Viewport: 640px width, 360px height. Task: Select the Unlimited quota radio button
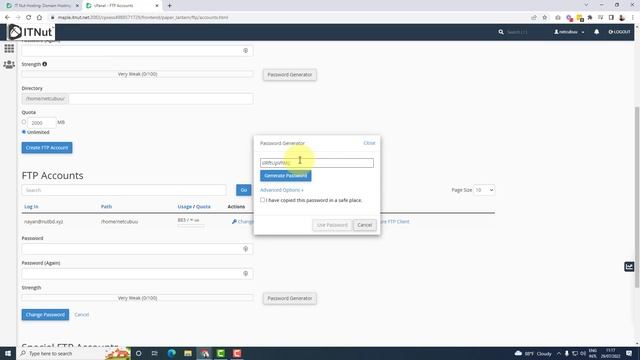24,132
